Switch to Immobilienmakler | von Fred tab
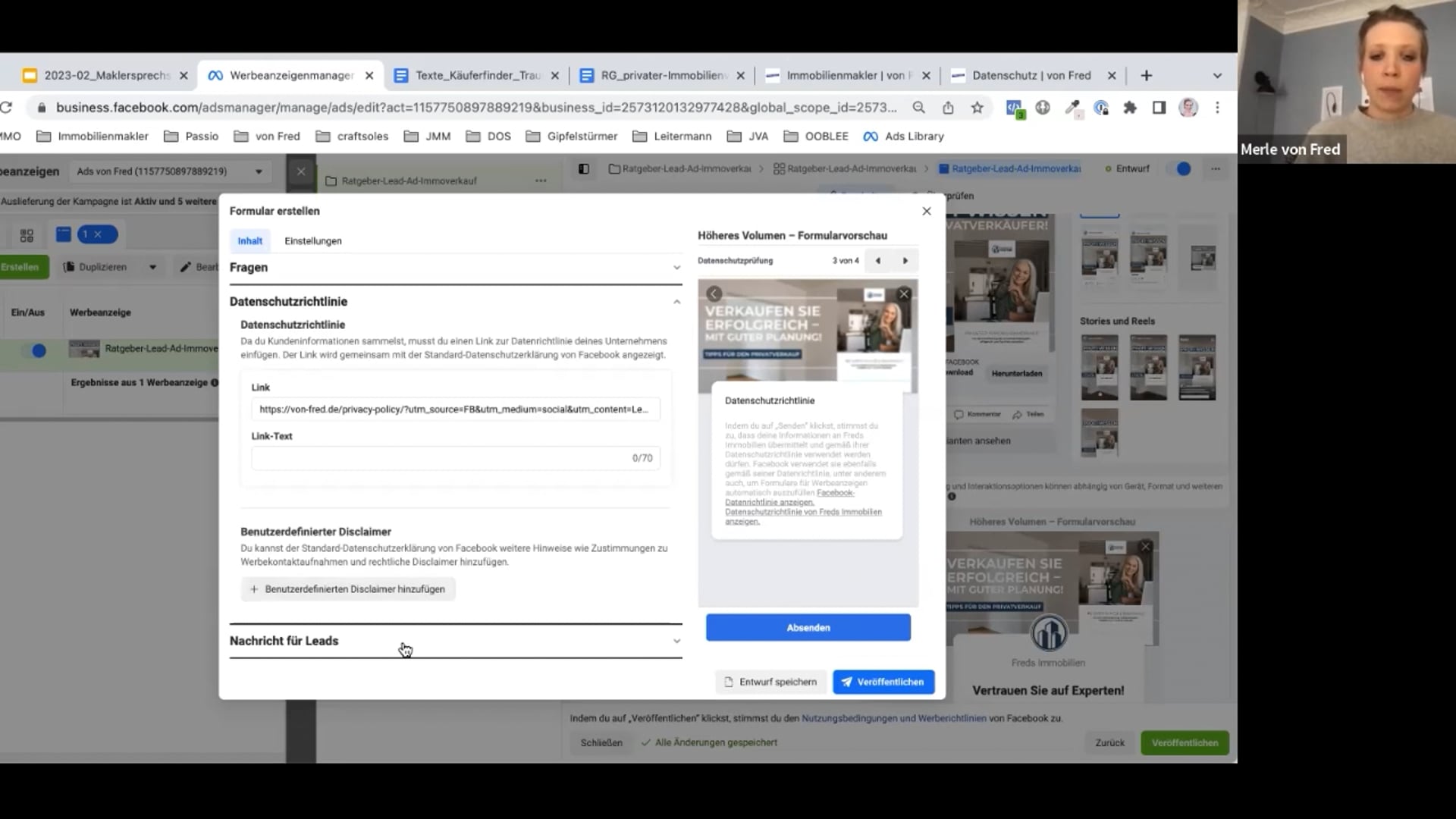This screenshot has height=819, width=1456. pos(849,76)
